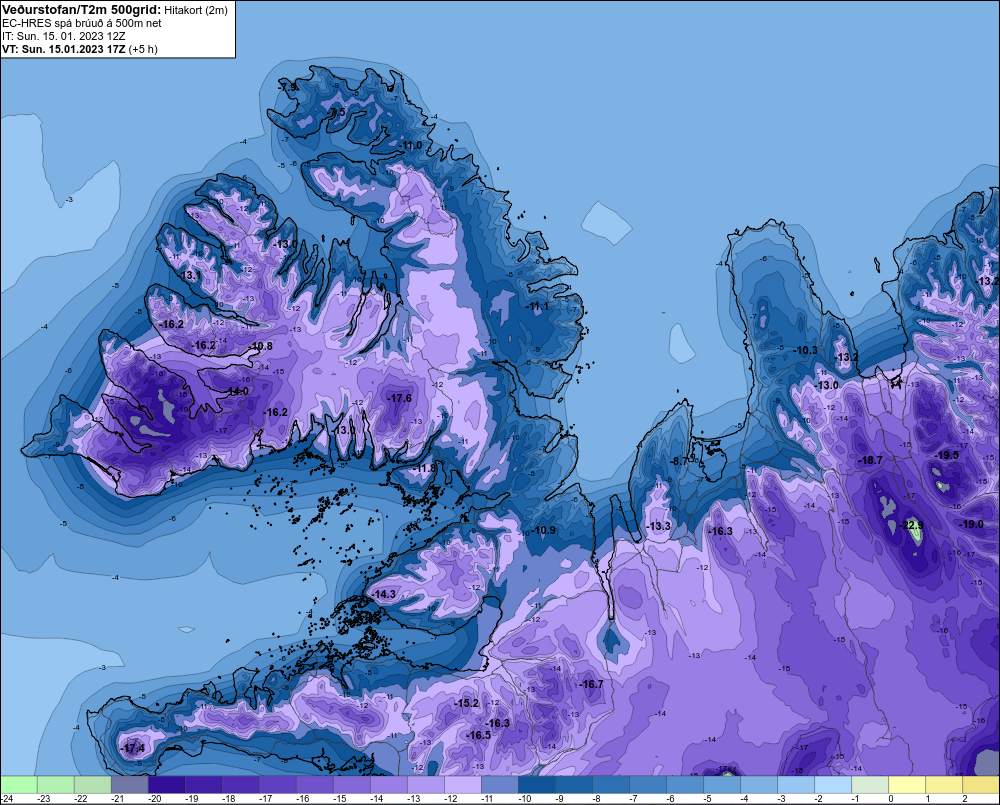Pick the yellow legend swatch between 0 and 1
This screenshot has width=1000, height=805.
907,784
